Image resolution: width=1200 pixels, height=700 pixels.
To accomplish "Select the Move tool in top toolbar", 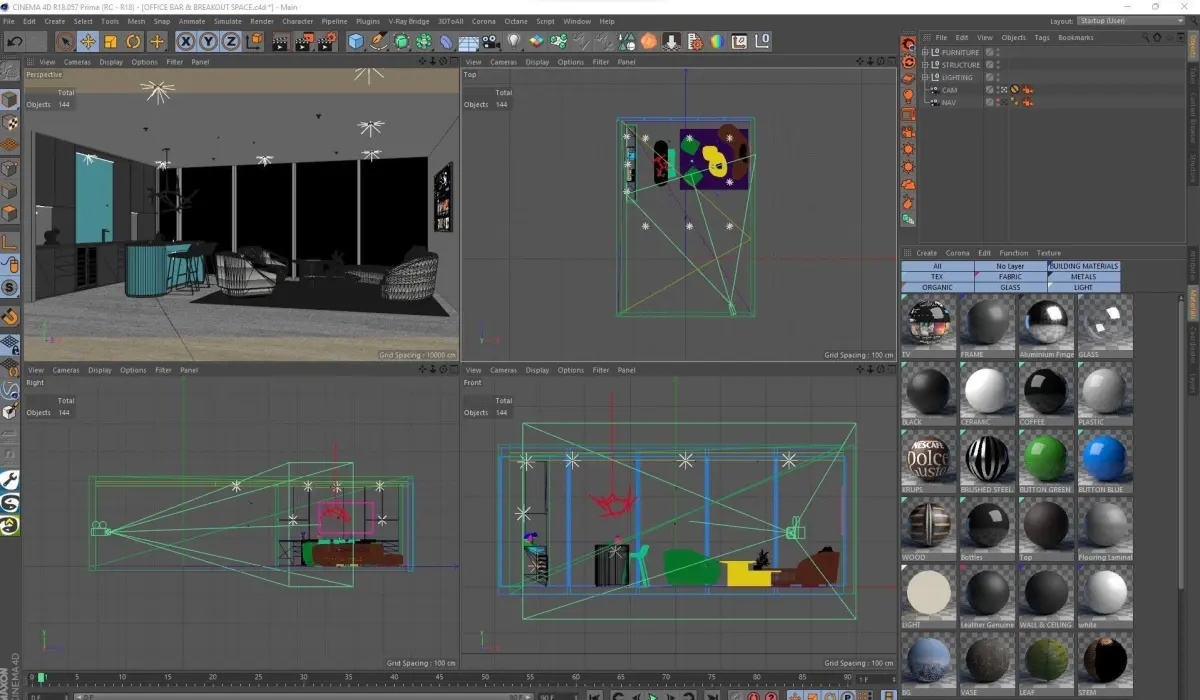I will click(x=88, y=41).
